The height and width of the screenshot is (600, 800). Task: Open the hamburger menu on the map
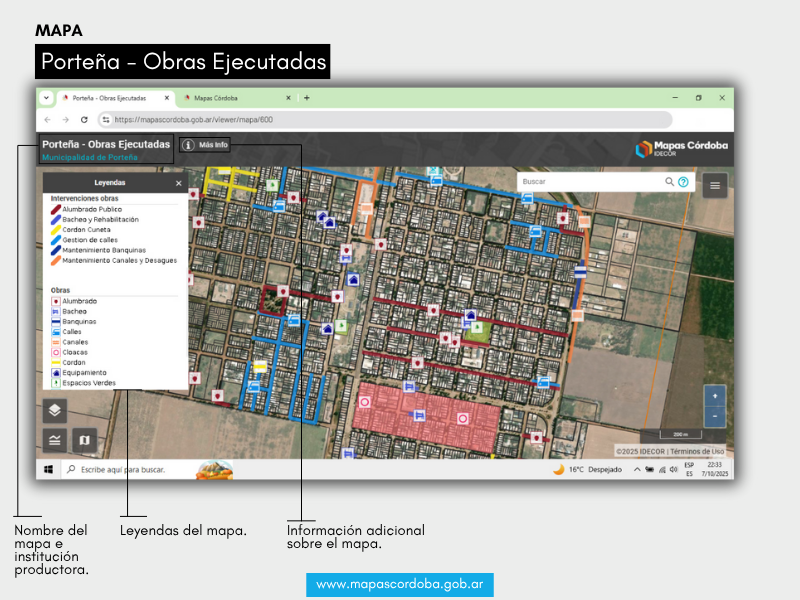click(x=714, y=185)
